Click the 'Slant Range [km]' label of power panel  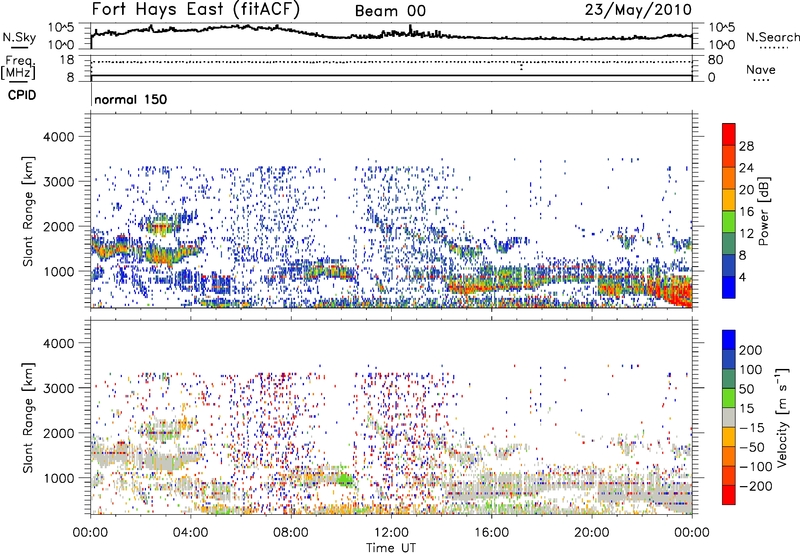pyautogui.click(x=28, y=211)
